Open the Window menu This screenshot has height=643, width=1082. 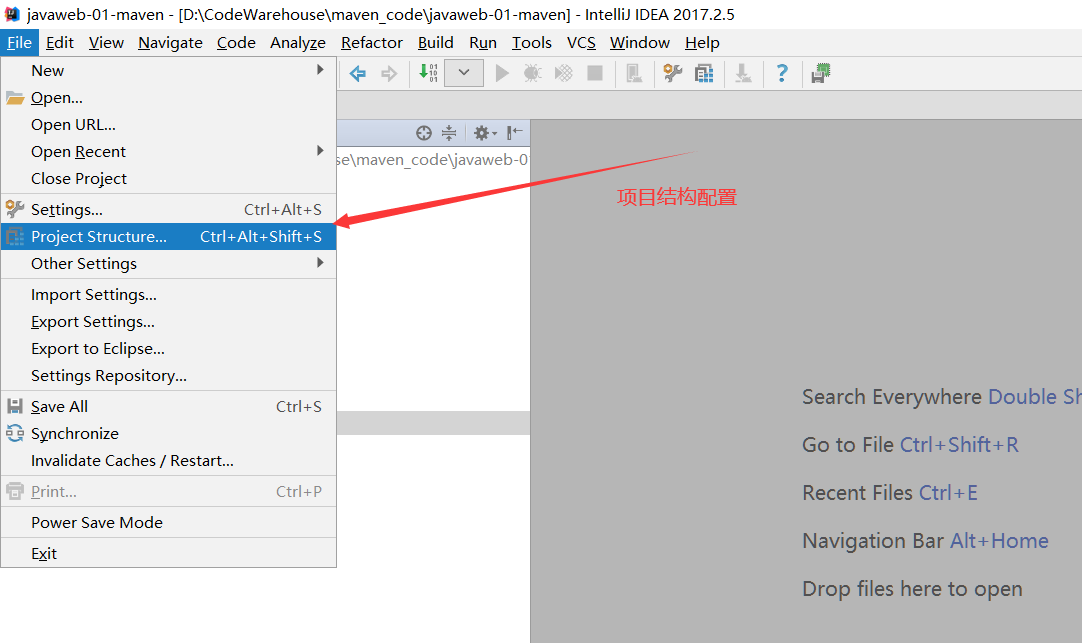640,43
